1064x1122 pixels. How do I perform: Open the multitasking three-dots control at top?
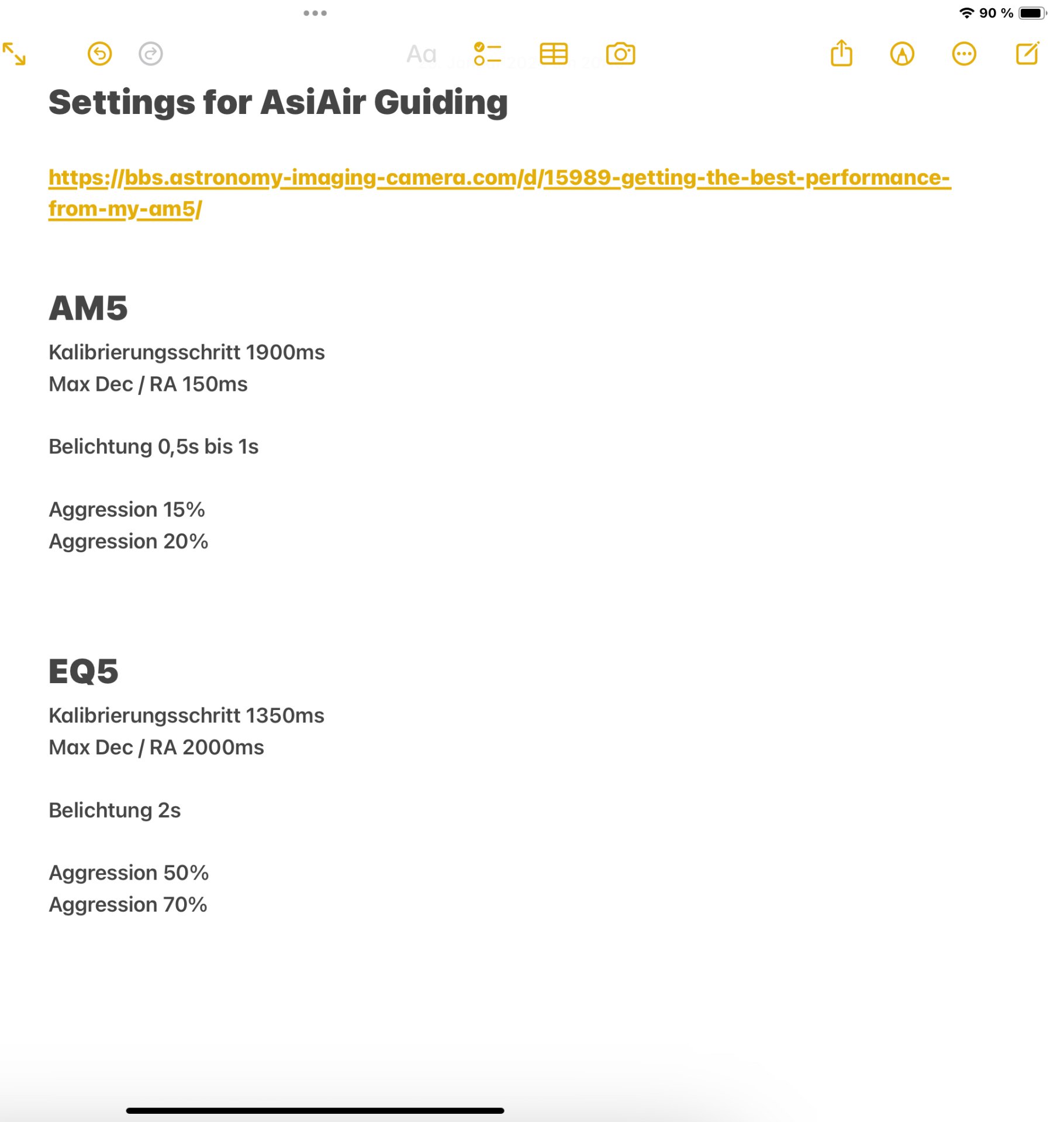tap(316, 13)
